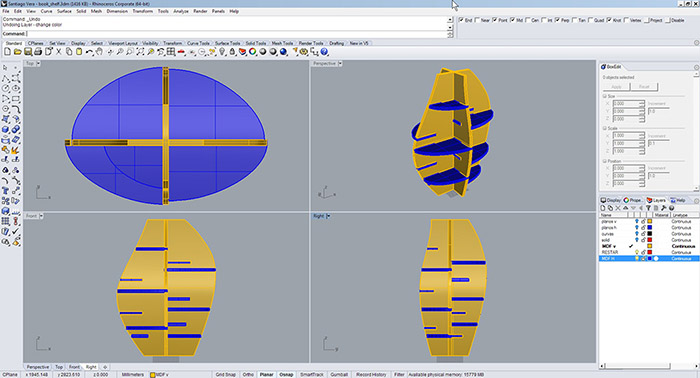Screen dimensions: 700x378
Task: Open layer tools hammer icon
Action: pyautogui.click(x=664, y=208)
